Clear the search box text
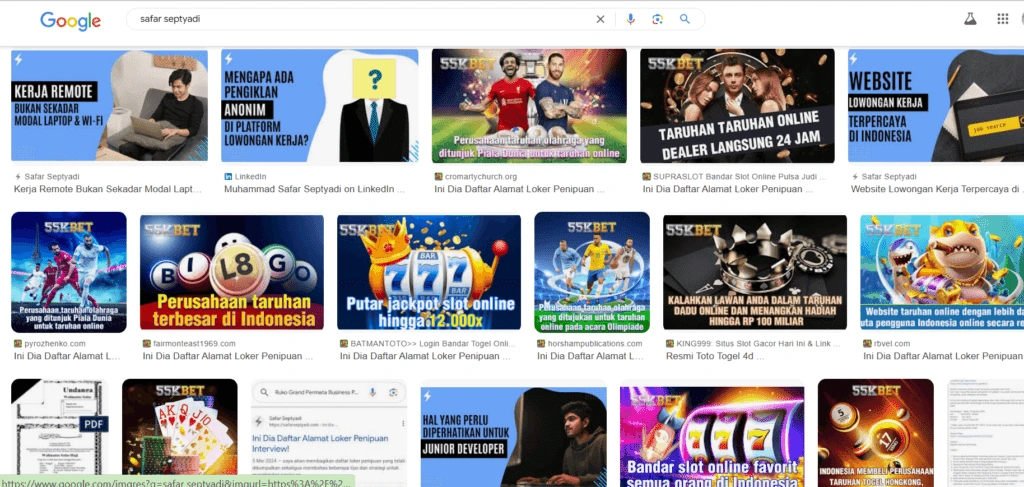 [600, 19]
